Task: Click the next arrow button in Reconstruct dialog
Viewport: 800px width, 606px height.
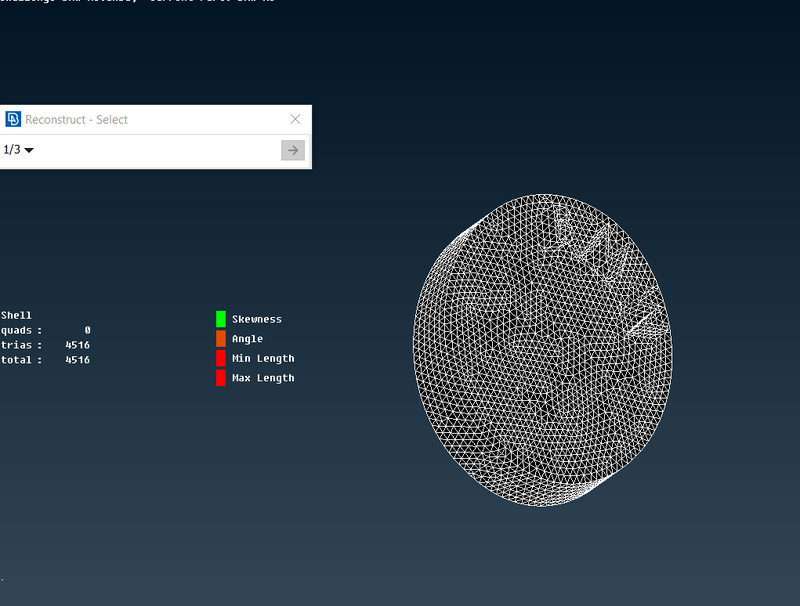Action: tap(293, 150)
